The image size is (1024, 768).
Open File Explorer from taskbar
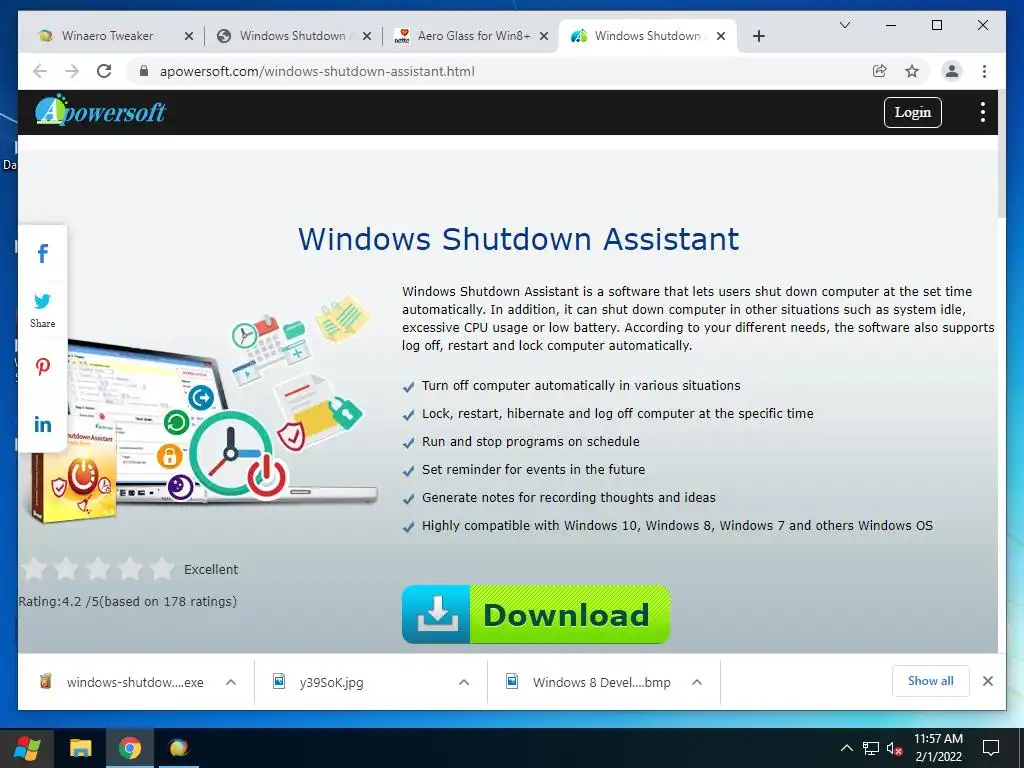point(81,748)
